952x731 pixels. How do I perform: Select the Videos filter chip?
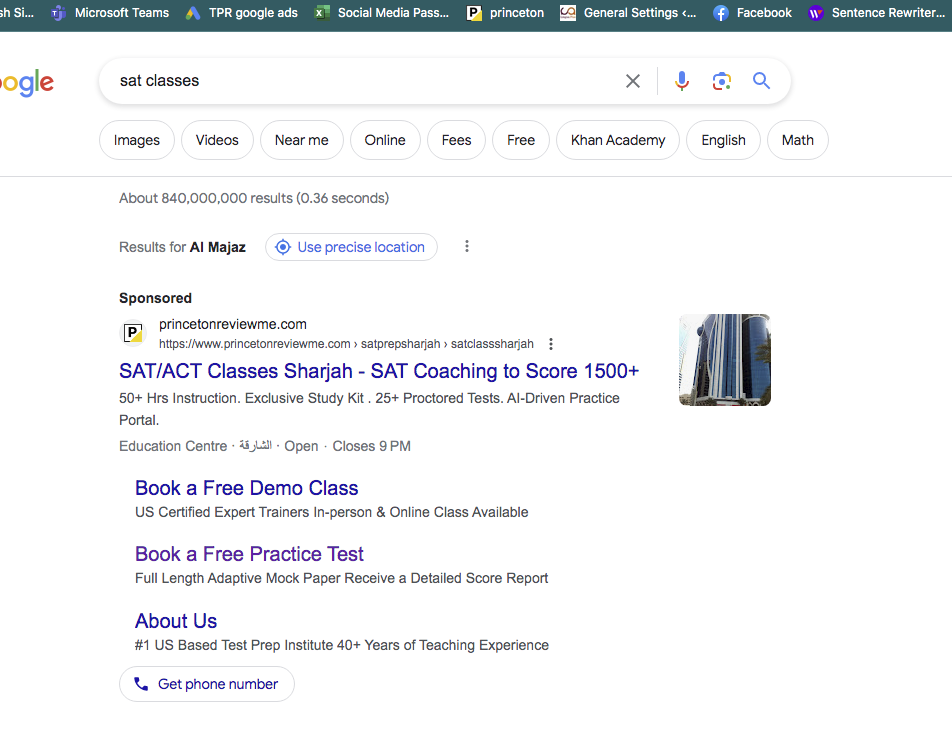(217, 140)
